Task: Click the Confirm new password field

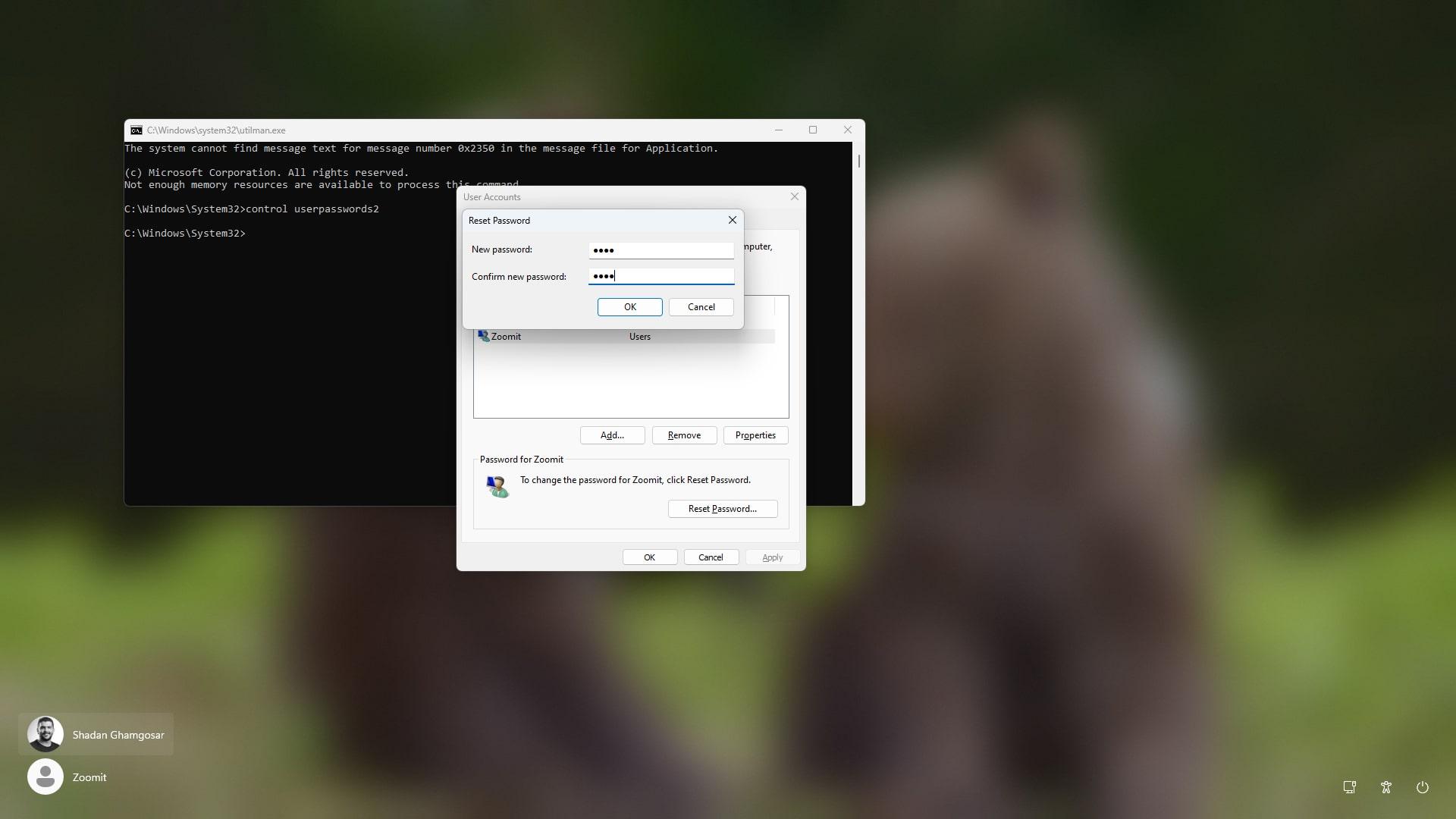Action: tap(661, 276)
